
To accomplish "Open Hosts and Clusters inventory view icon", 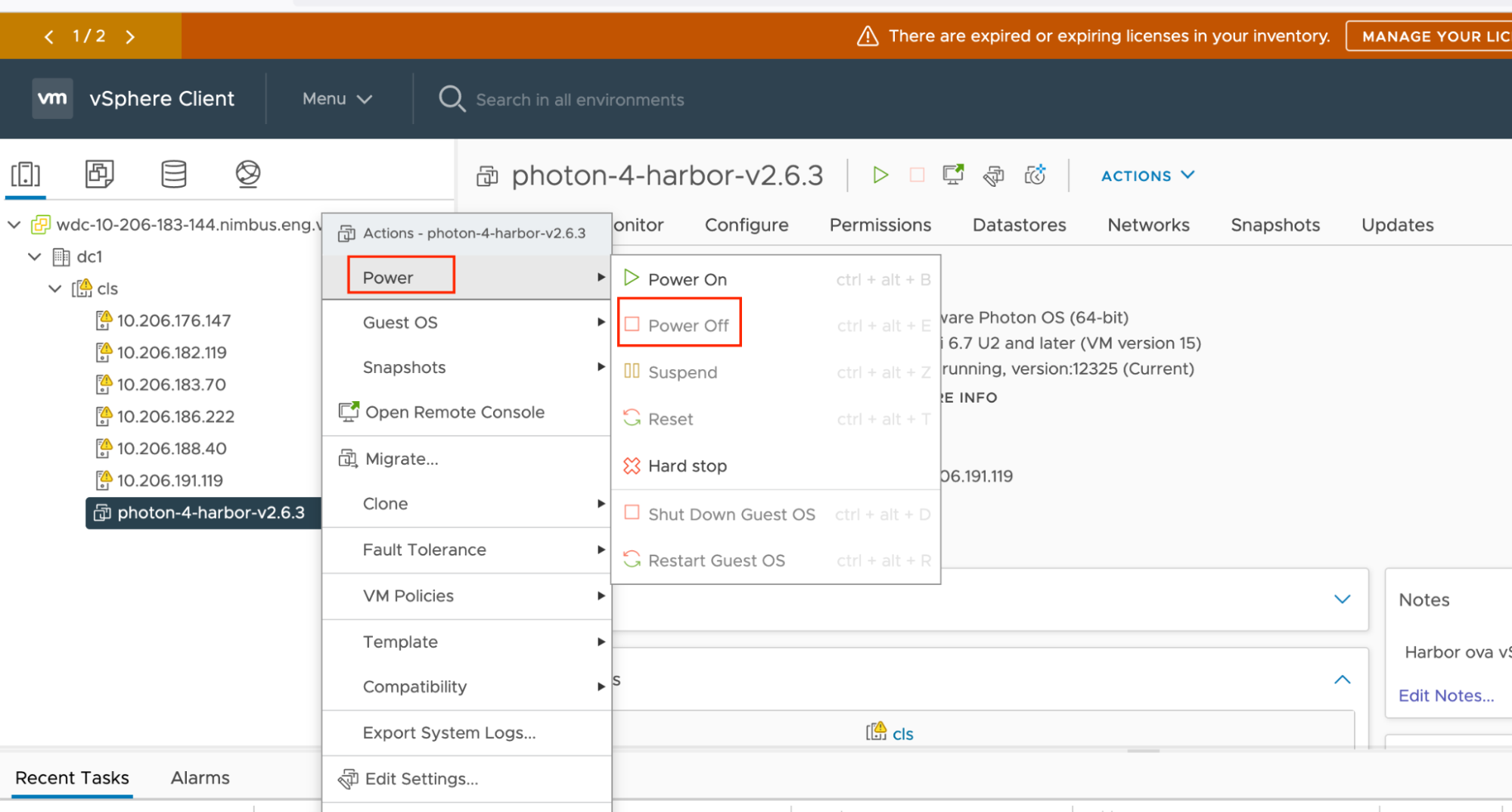I will click(26, 174).
